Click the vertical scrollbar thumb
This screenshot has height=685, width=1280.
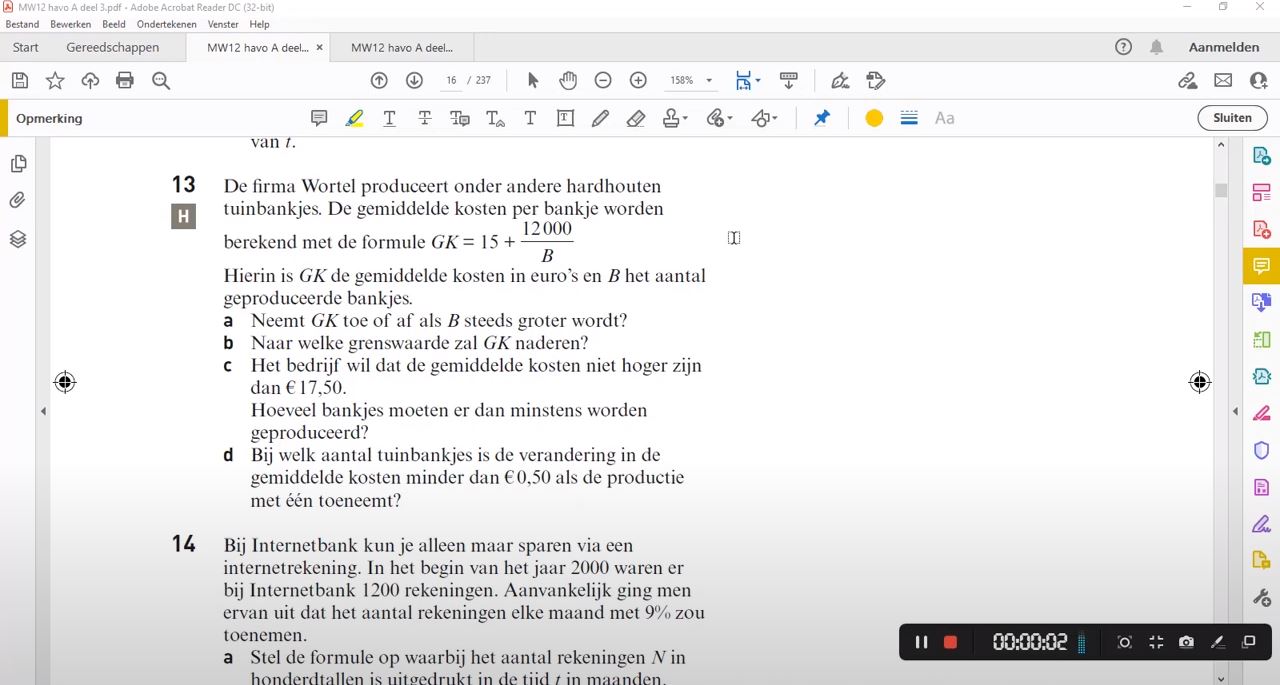coord(1221,191)
